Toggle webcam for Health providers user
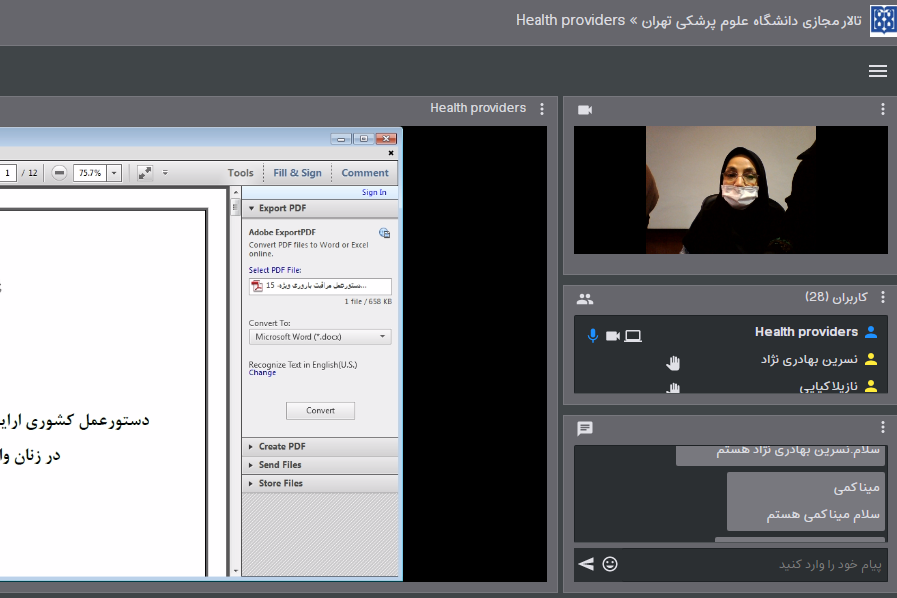The image size is (897, 598). [x=612, y=336]
